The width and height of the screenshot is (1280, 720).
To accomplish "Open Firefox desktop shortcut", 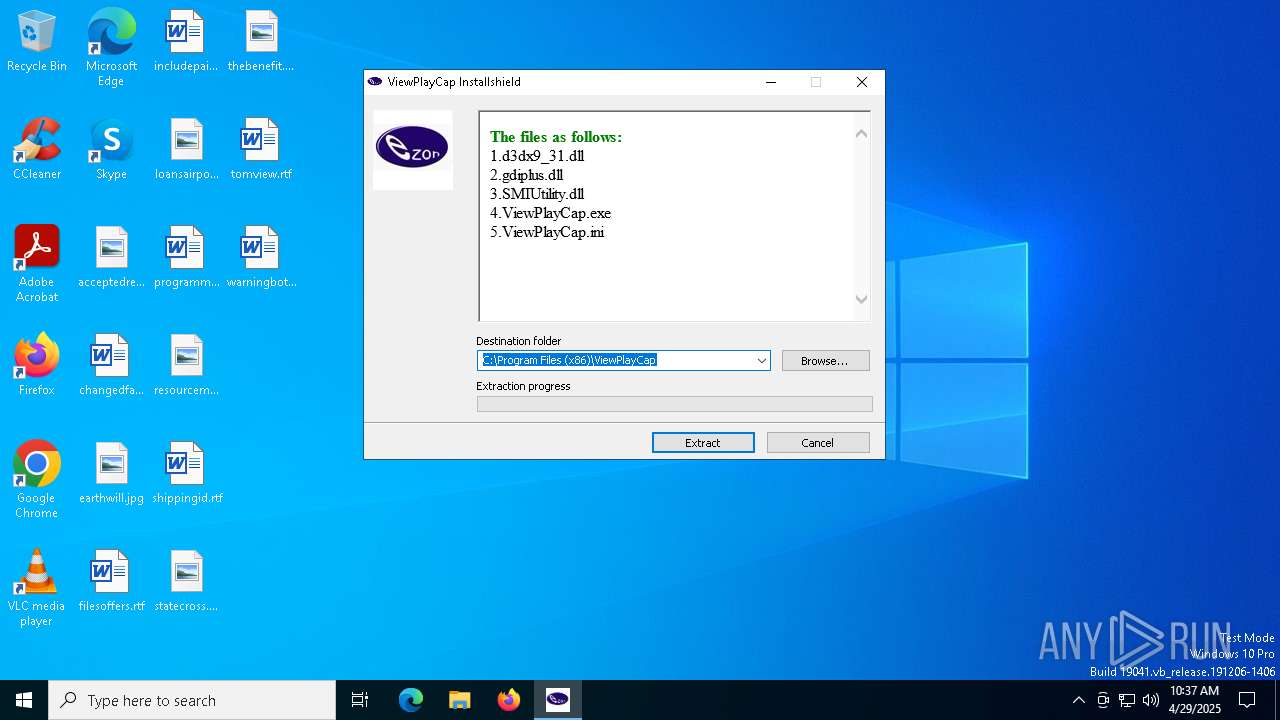I will pyautogui.click(x=37, y=366).
